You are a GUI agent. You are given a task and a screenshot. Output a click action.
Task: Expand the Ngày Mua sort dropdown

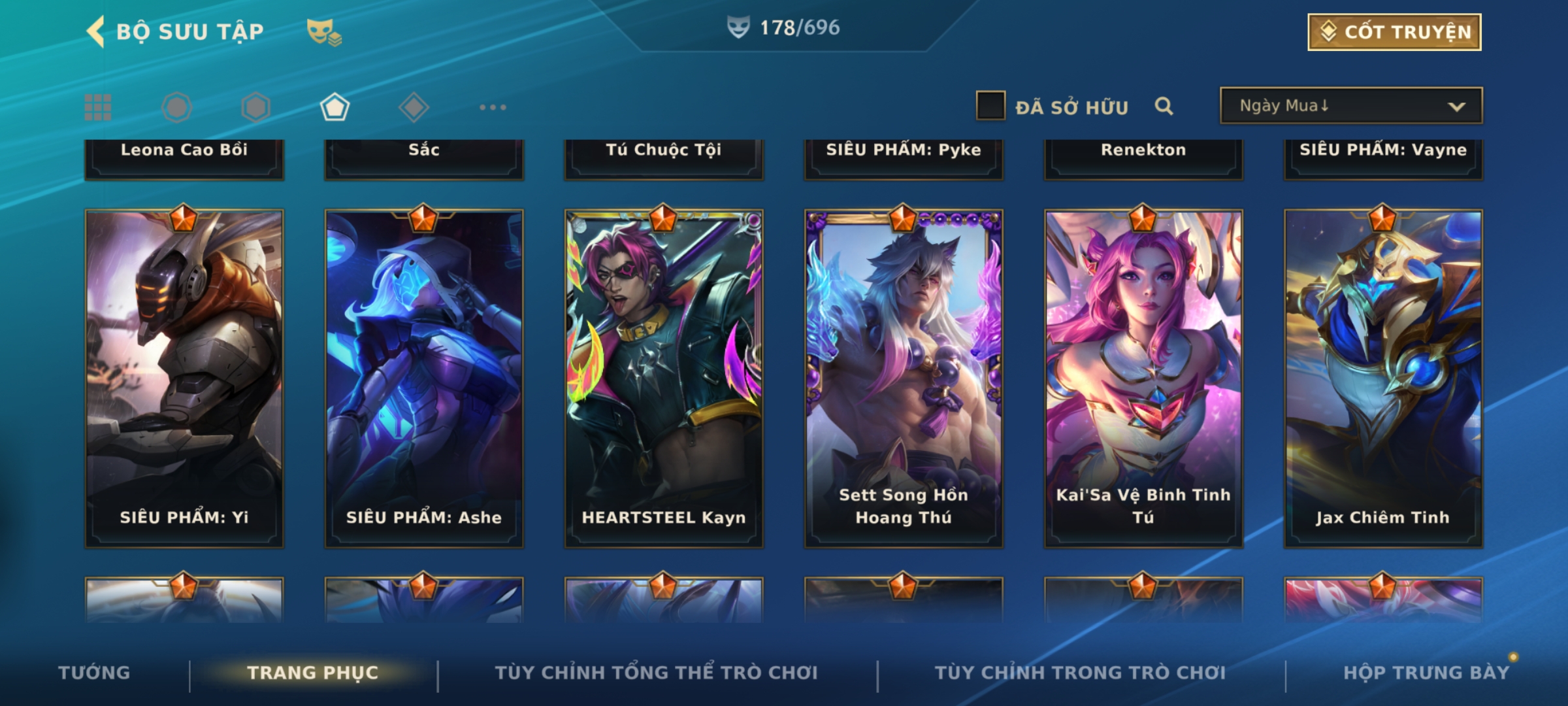(x=1351, y=105)
